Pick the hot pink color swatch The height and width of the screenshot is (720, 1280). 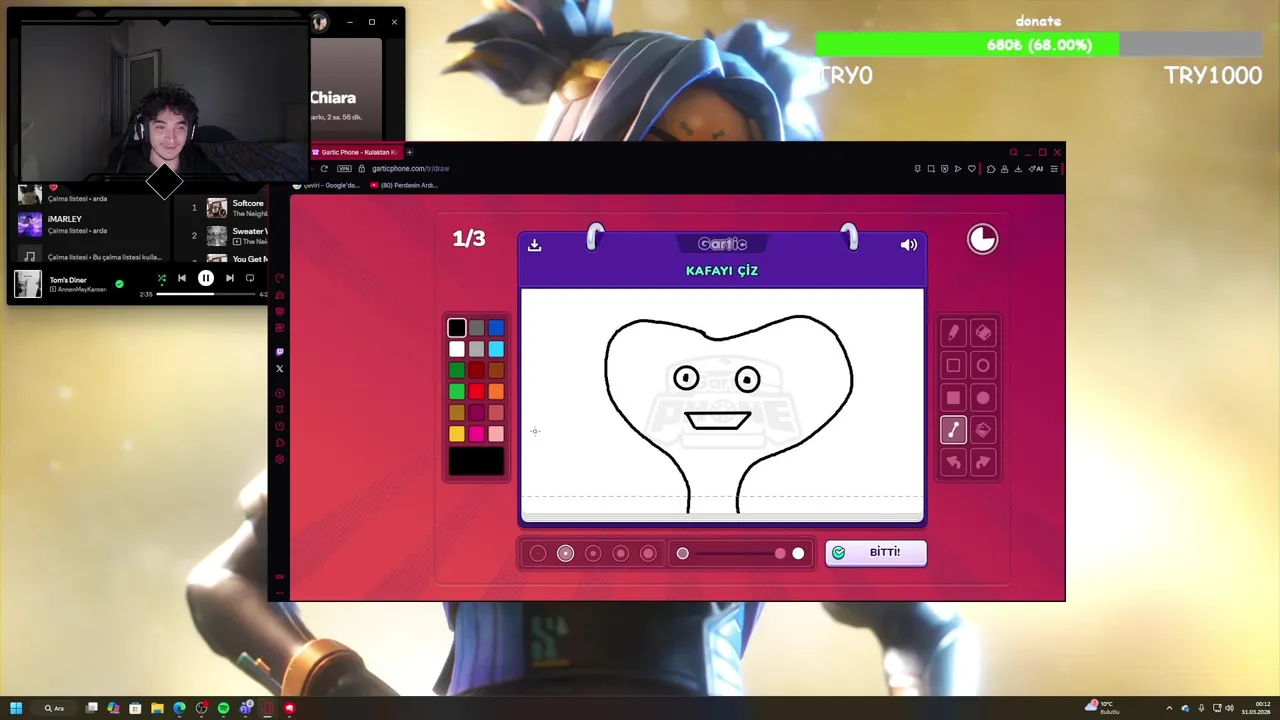coord(476,433)
